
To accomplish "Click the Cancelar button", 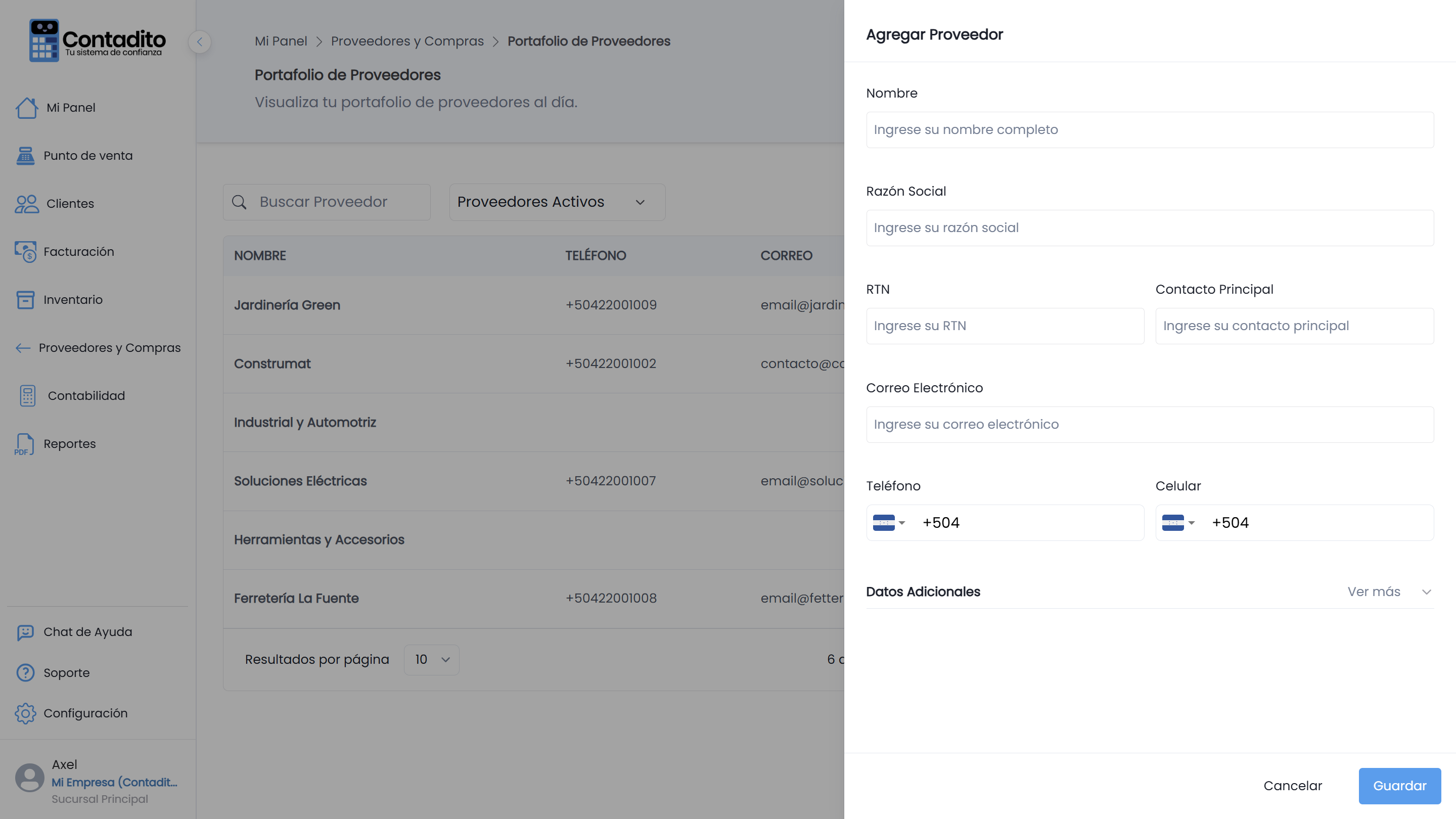I will 1293,786.
